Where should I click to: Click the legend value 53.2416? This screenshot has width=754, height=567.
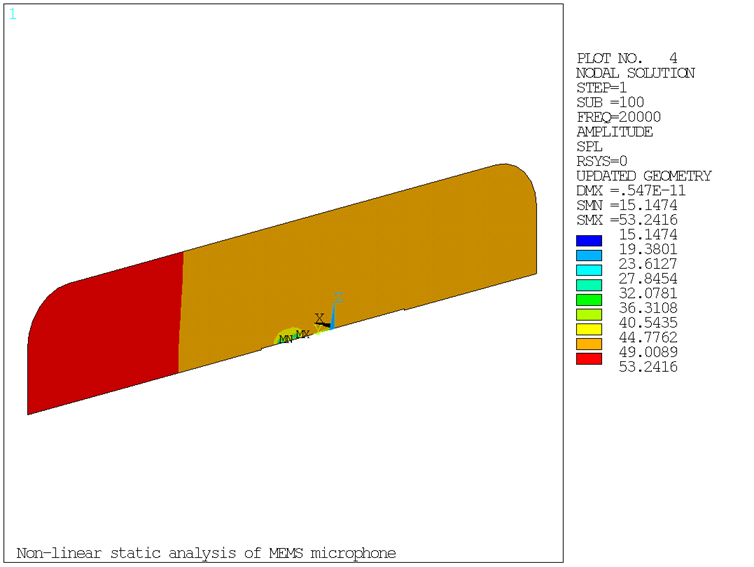tap(648, 367)
